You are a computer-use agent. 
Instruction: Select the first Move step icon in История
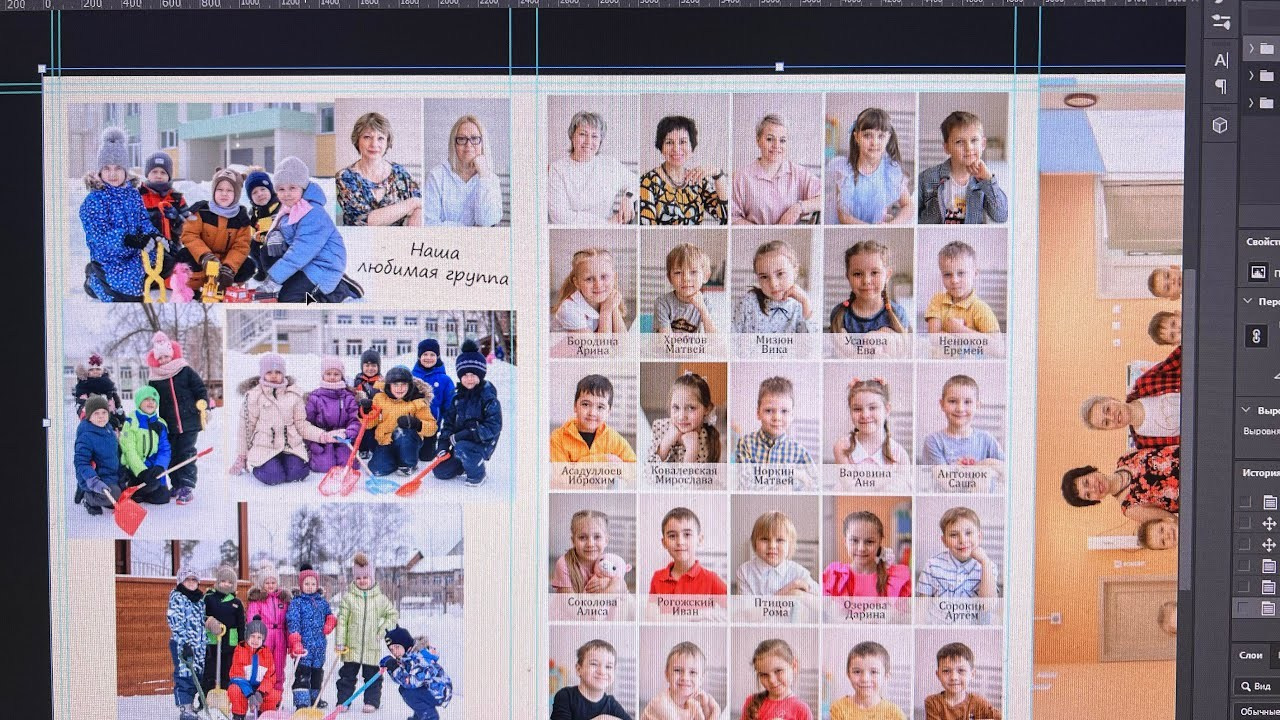[x=1269, y=523]
